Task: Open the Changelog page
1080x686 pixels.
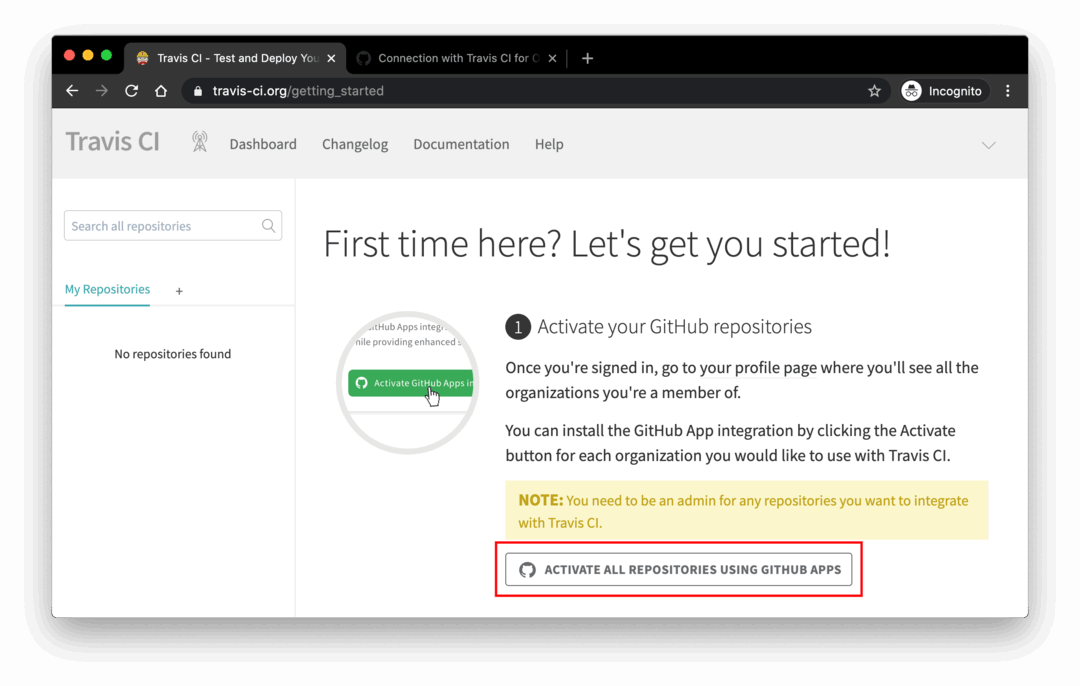Action: [x=355, y=144]
